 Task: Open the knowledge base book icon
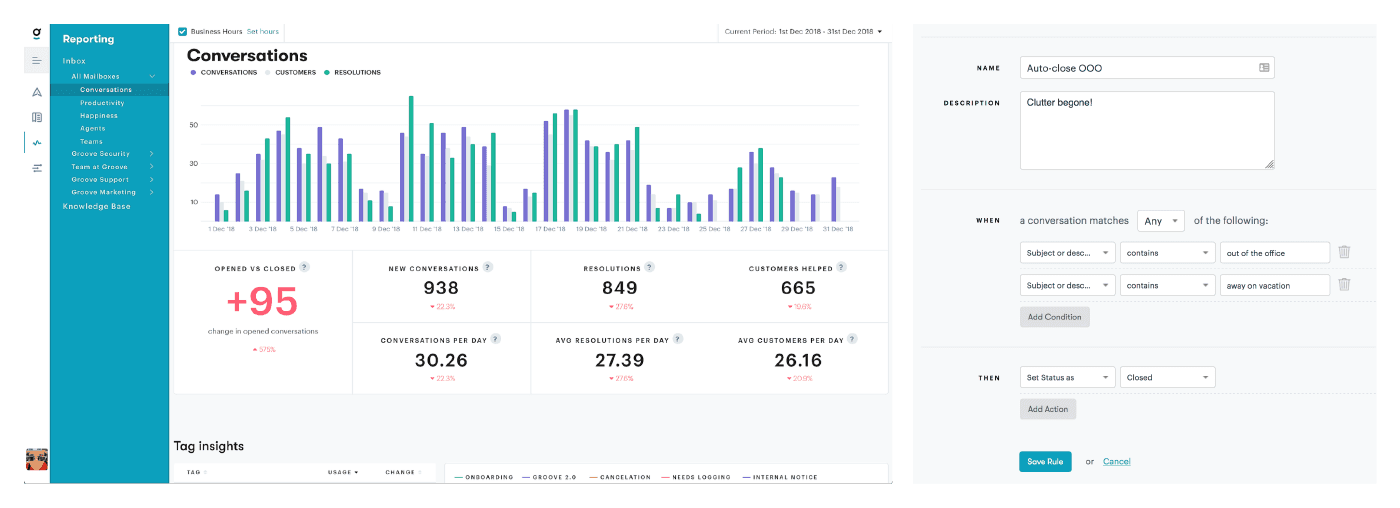coord(37,117)
